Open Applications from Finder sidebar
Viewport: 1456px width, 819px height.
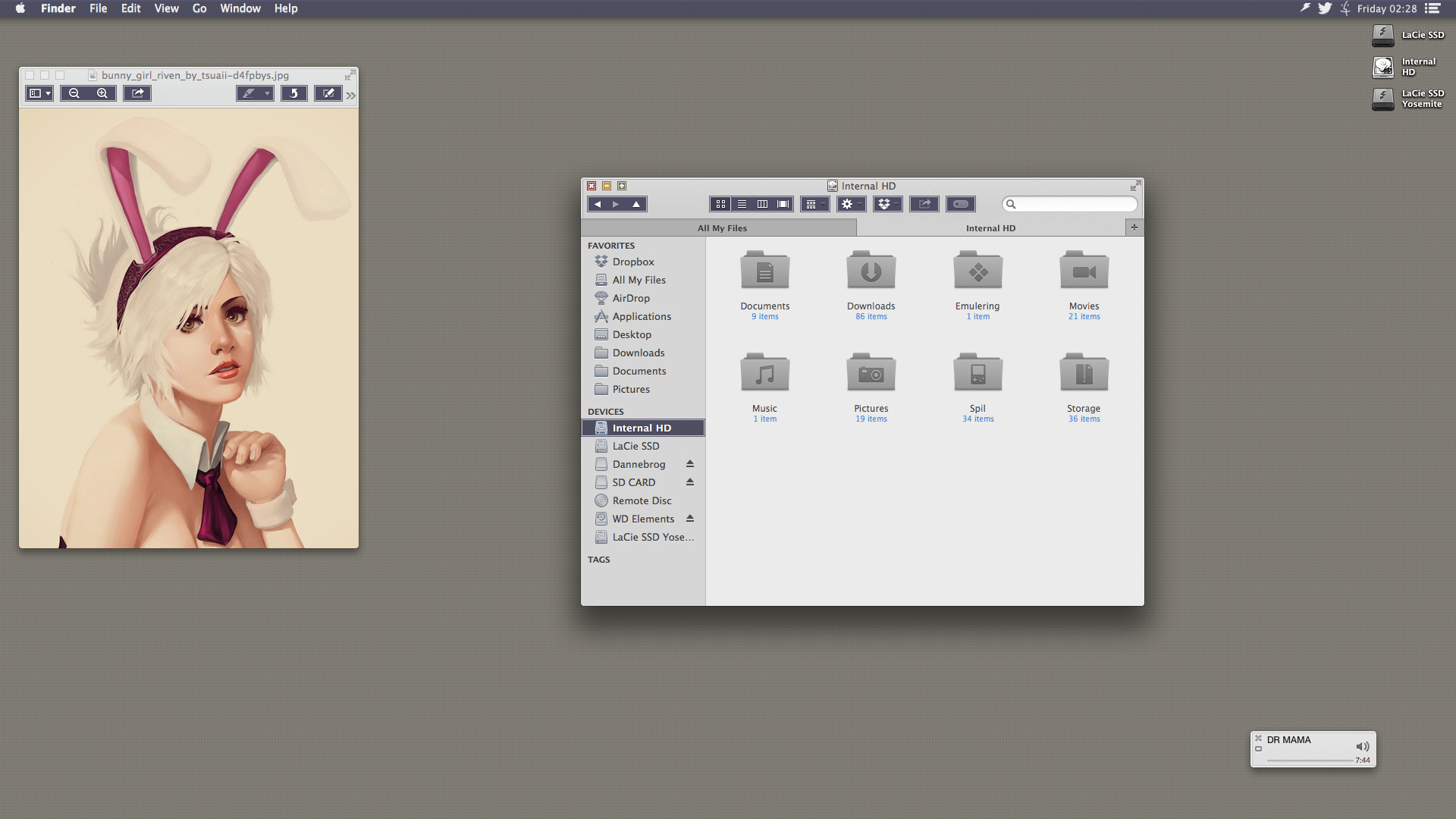(643, 316)
